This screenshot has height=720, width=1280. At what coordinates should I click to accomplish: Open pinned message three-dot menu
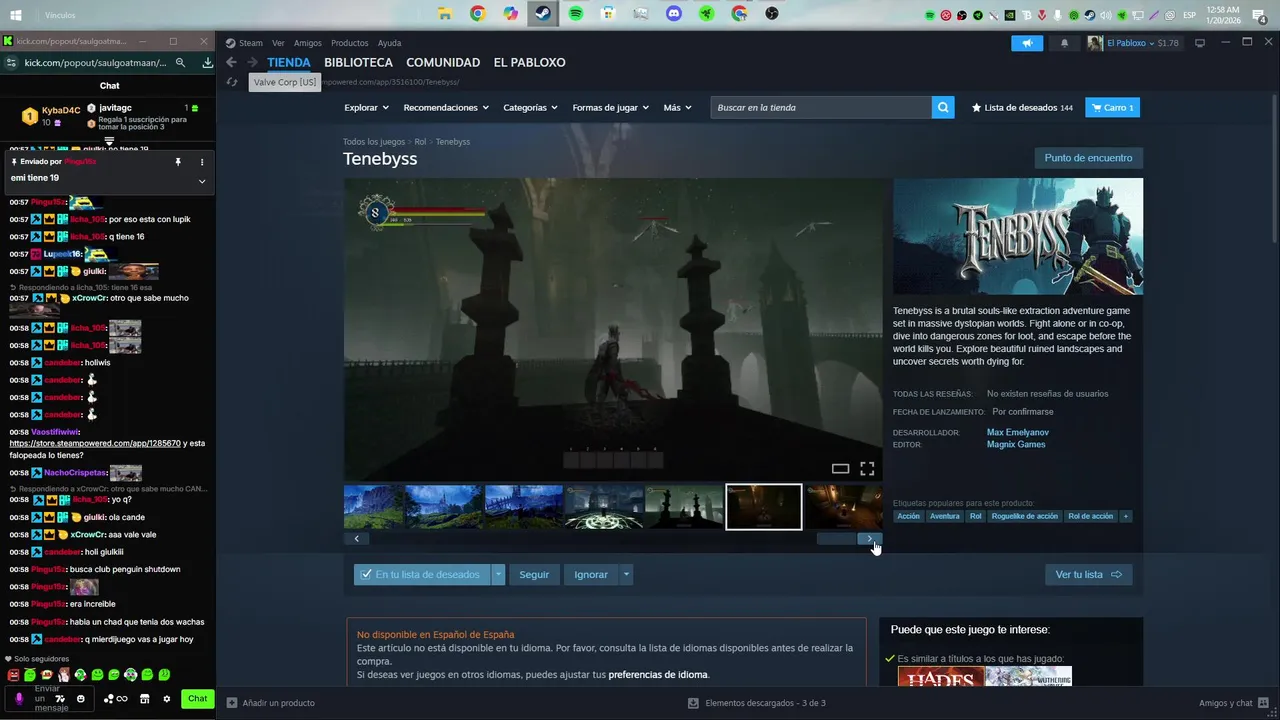[202, 162]
